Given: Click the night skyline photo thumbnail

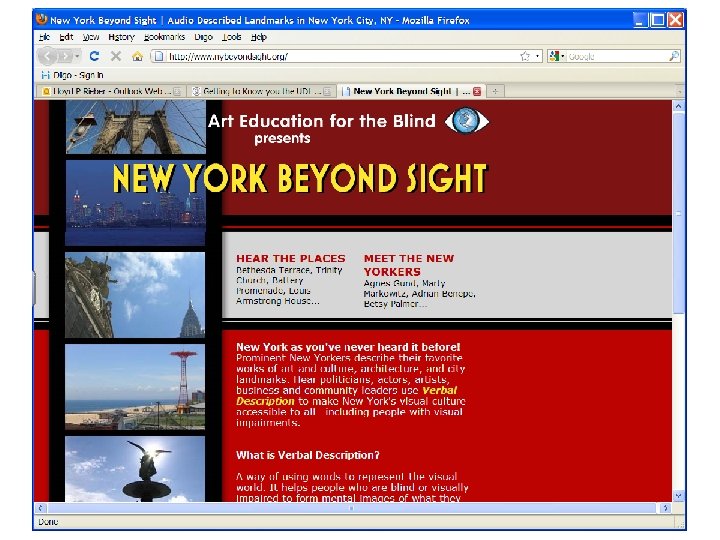Looking at the screenshot, I should 135,202.
